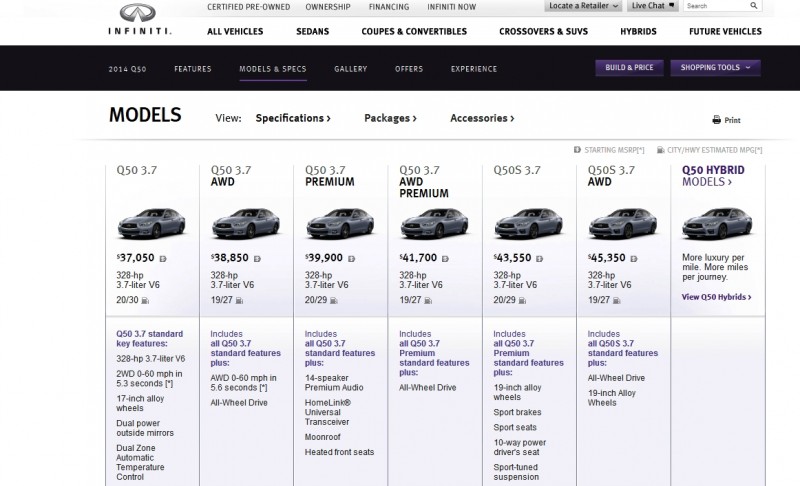Switch to the Gallery tab
The height and width of the screenshot is (486, 800).
click(x=351, y=69)
